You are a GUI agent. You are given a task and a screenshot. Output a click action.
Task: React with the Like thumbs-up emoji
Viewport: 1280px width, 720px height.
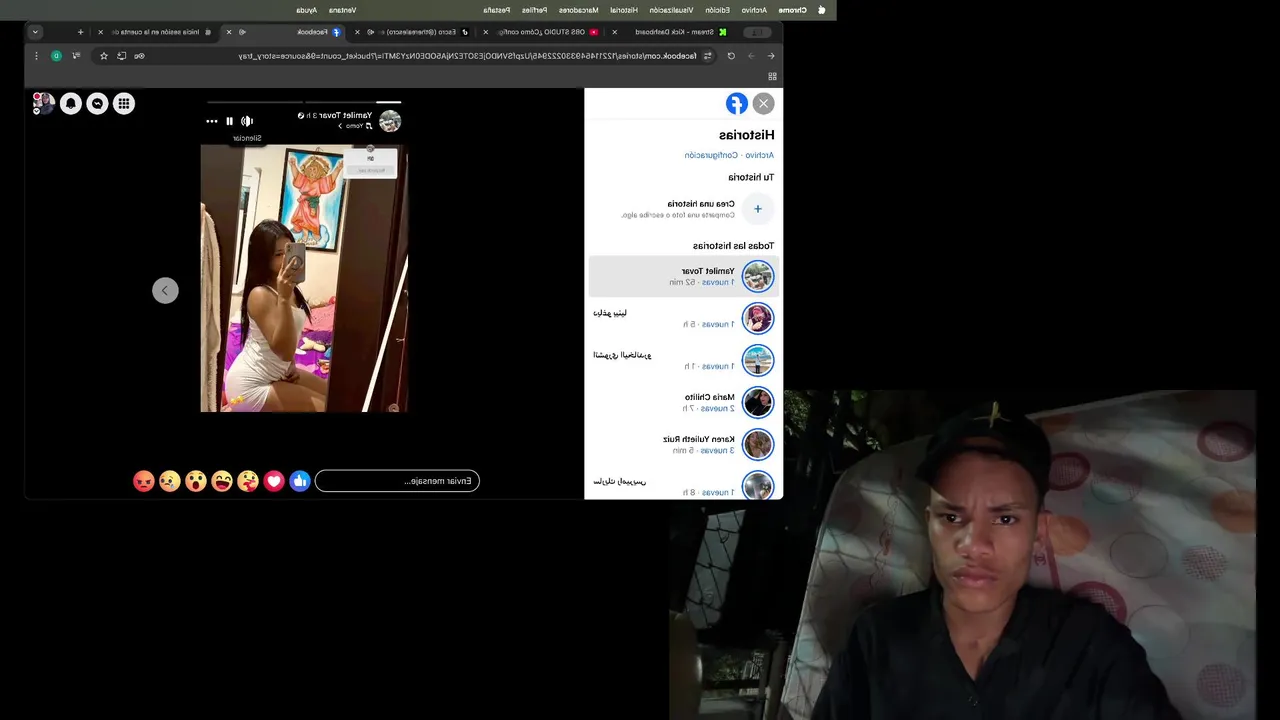tap(300, 481)
